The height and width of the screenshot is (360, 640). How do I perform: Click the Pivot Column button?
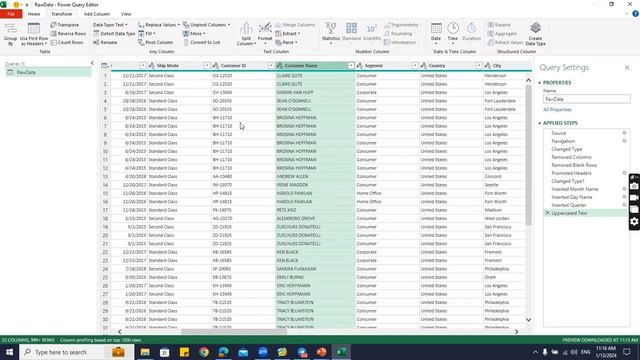point(156,42)
